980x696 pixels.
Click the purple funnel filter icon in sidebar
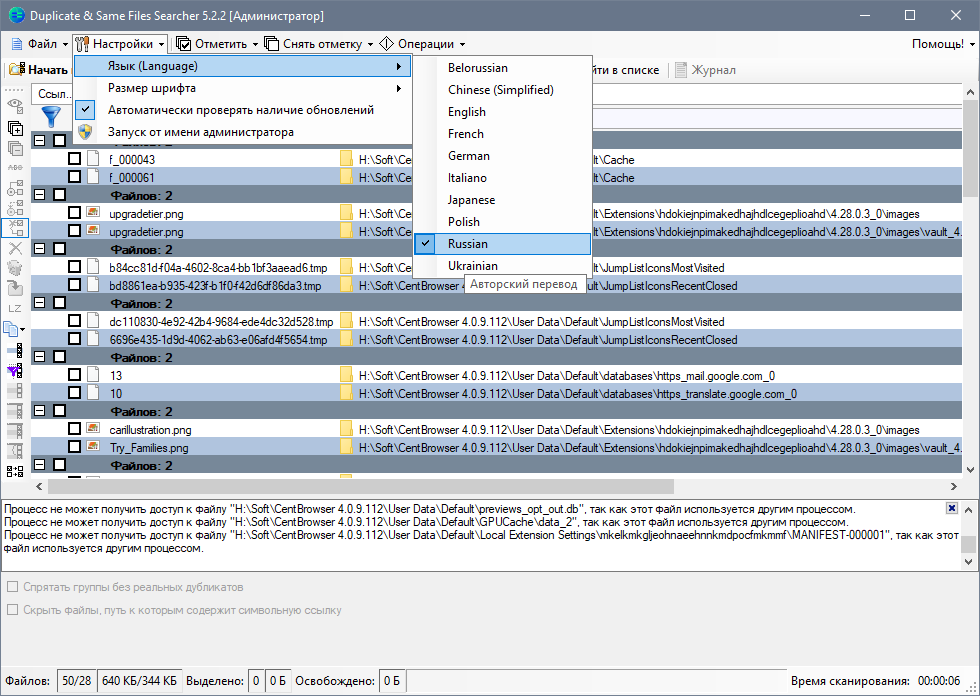pos(15,370)
